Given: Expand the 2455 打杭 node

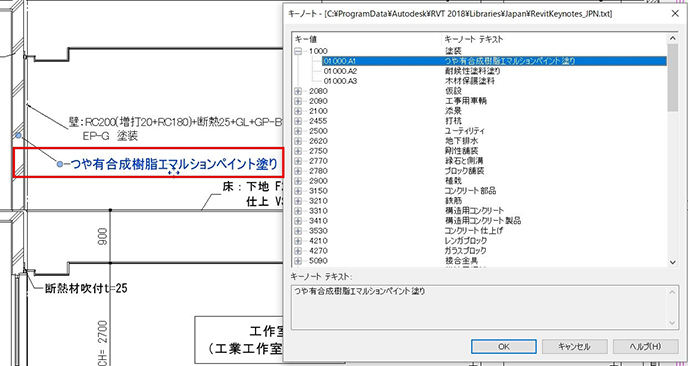Looking at the screenshot, I should tap(298, 121).
